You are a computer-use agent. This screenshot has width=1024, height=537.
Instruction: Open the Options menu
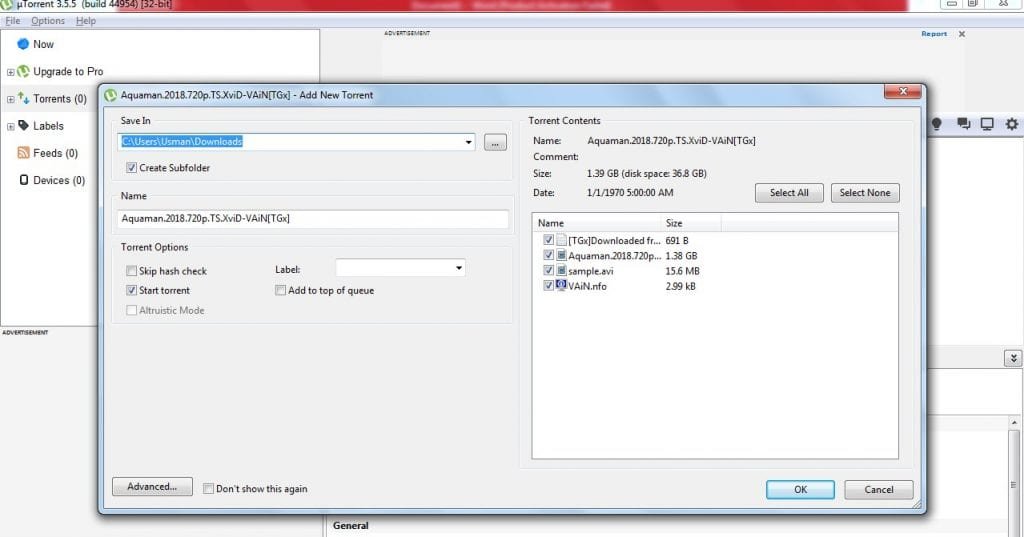coord(47,21)
